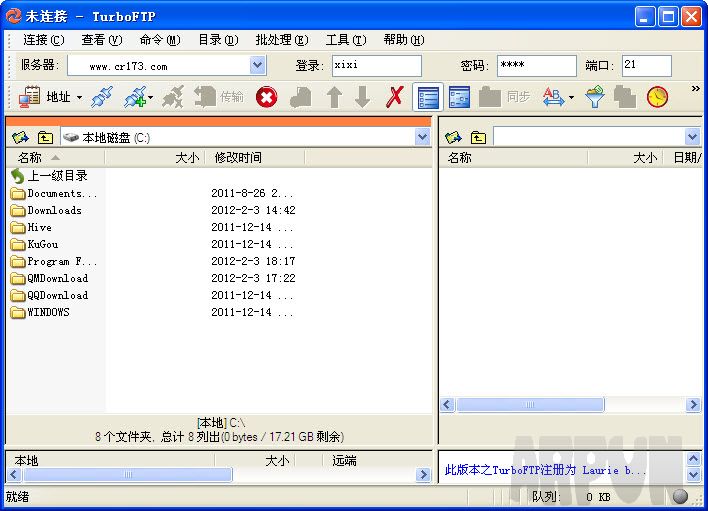Viewport: 708px width, 511px height.
Task: Toggle the tree view layout icon
Action: [459, 97]
